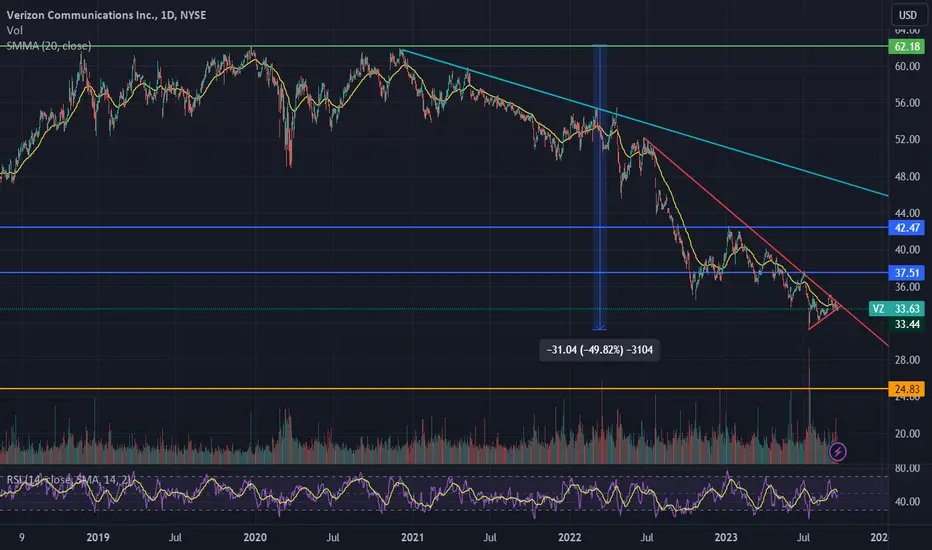Click the 52.00 price axis value
This screenshot has height=550, width=932.
(908, 139)
